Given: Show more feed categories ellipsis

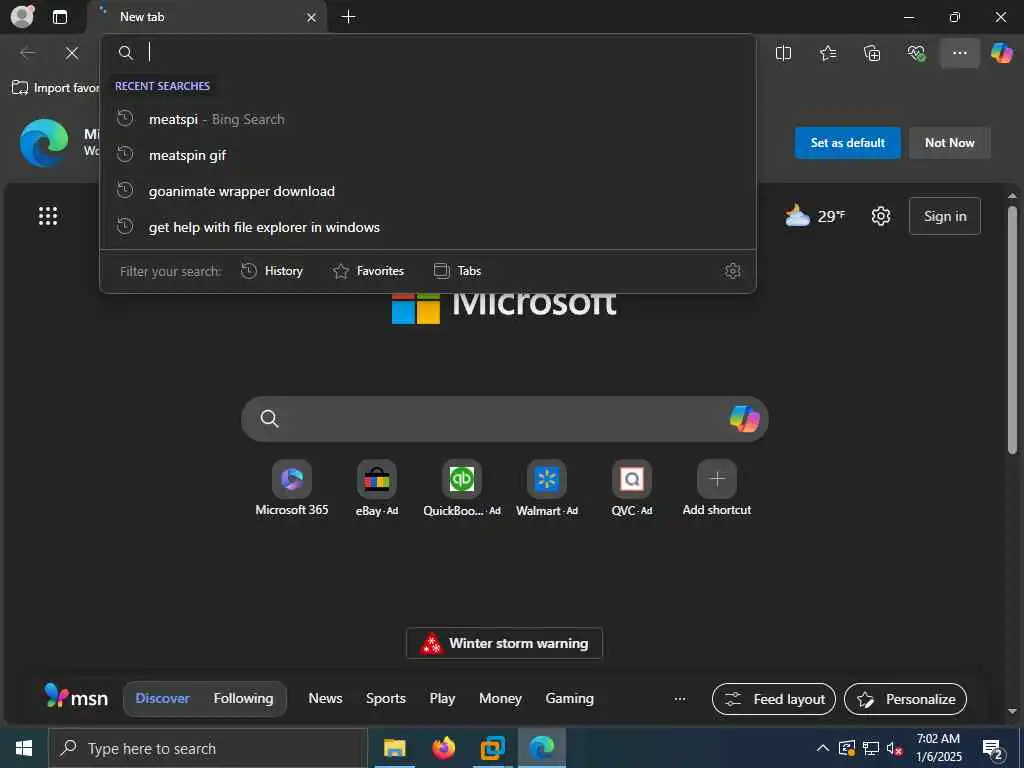Looking at the screenshot, I should [680, 699].
